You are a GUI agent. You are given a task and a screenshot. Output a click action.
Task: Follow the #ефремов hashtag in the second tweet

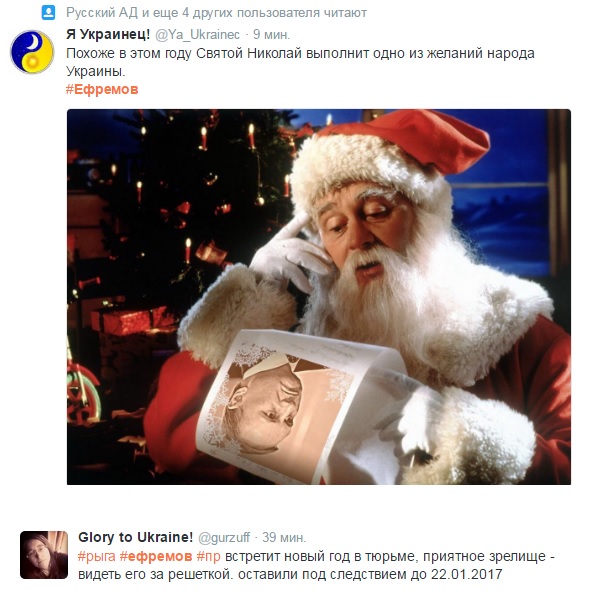pyautogui.click(x=156, y=556)
